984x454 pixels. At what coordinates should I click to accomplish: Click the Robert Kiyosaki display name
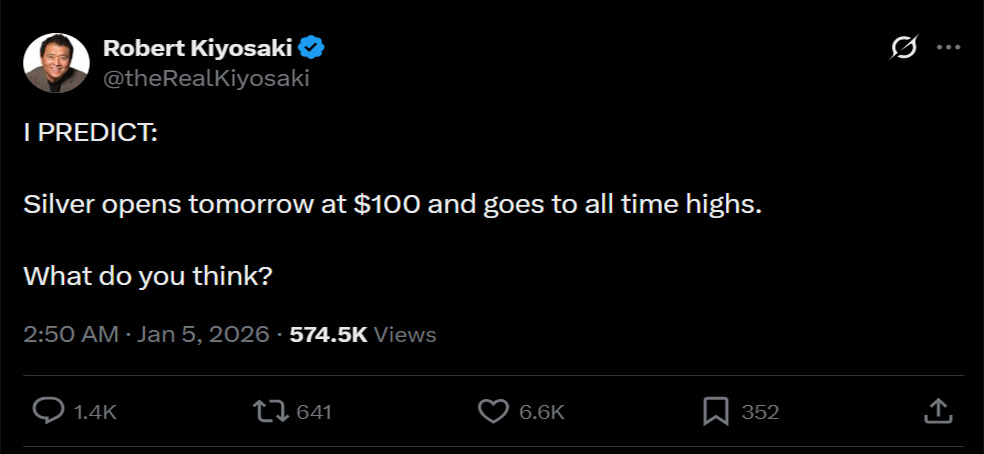click(196, 47)
